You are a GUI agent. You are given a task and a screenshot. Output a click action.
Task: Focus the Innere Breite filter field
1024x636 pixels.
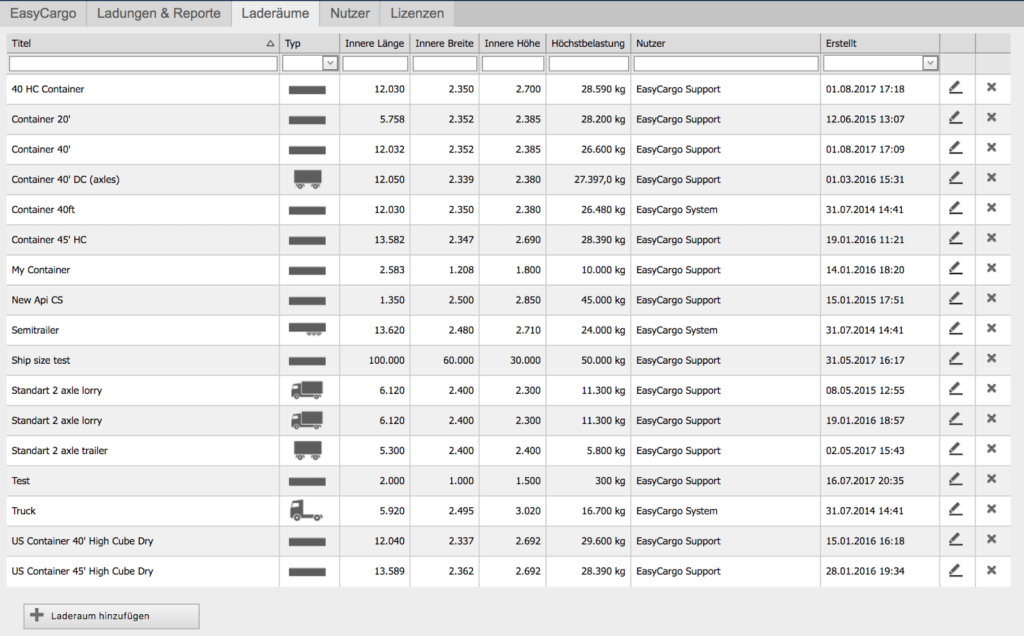point(445,63)
